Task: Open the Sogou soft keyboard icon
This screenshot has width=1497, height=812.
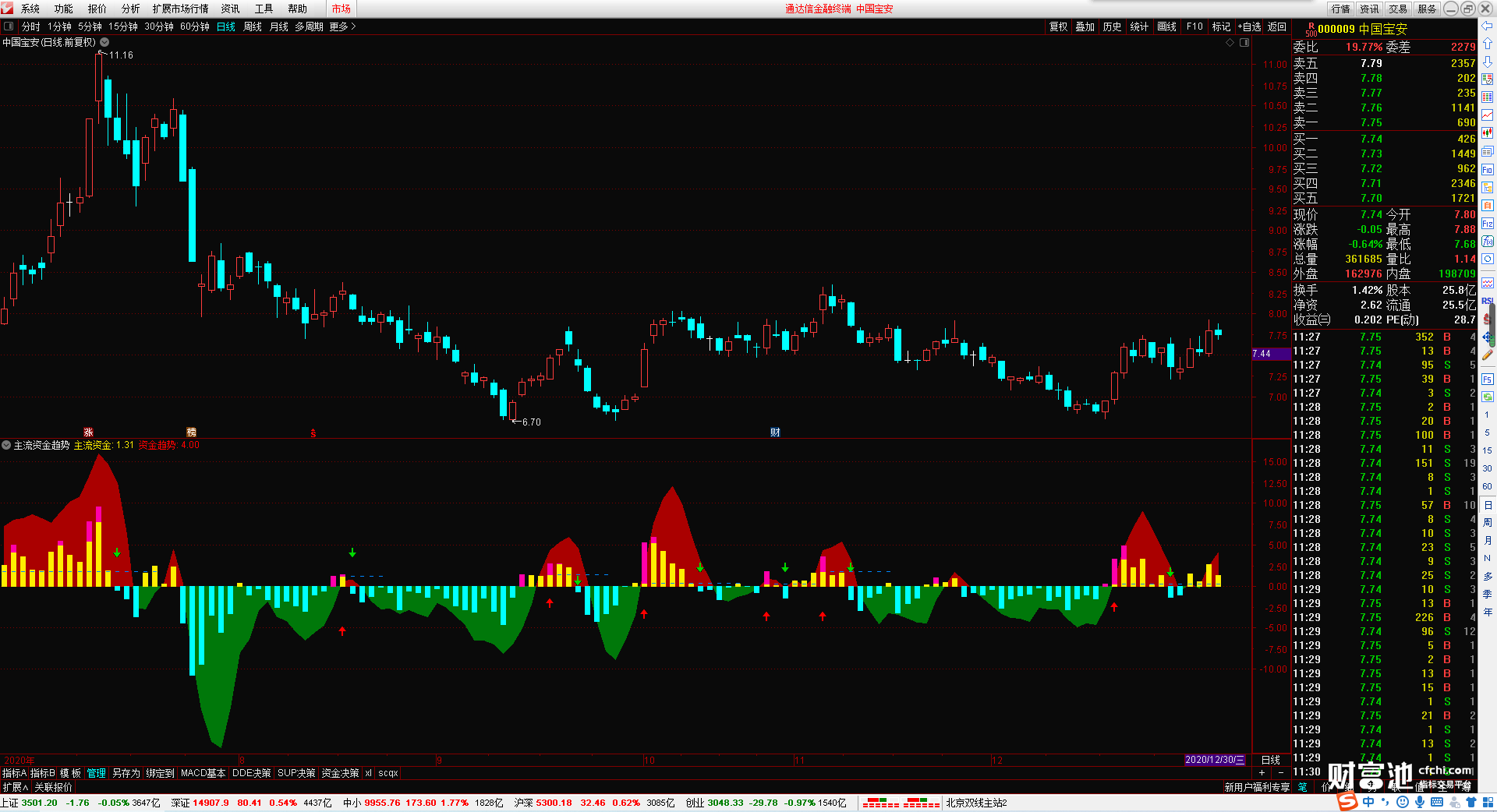Action: click(1437, 802)
